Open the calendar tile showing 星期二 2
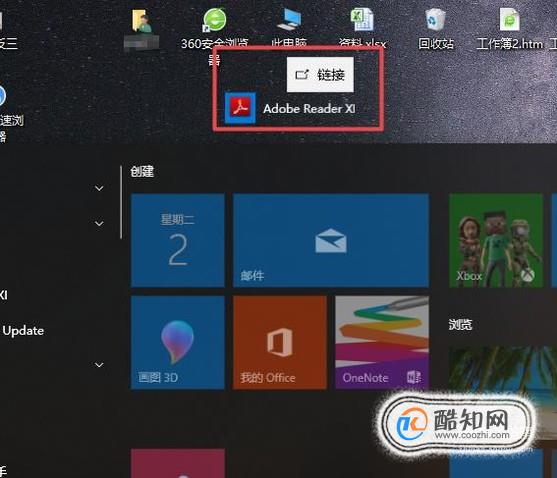557x478 pixels. 178,240
